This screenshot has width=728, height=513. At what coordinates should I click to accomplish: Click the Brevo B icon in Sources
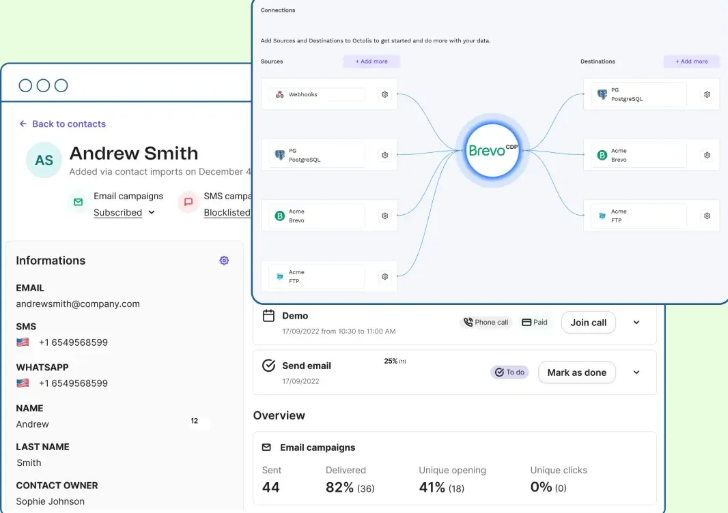280,216
